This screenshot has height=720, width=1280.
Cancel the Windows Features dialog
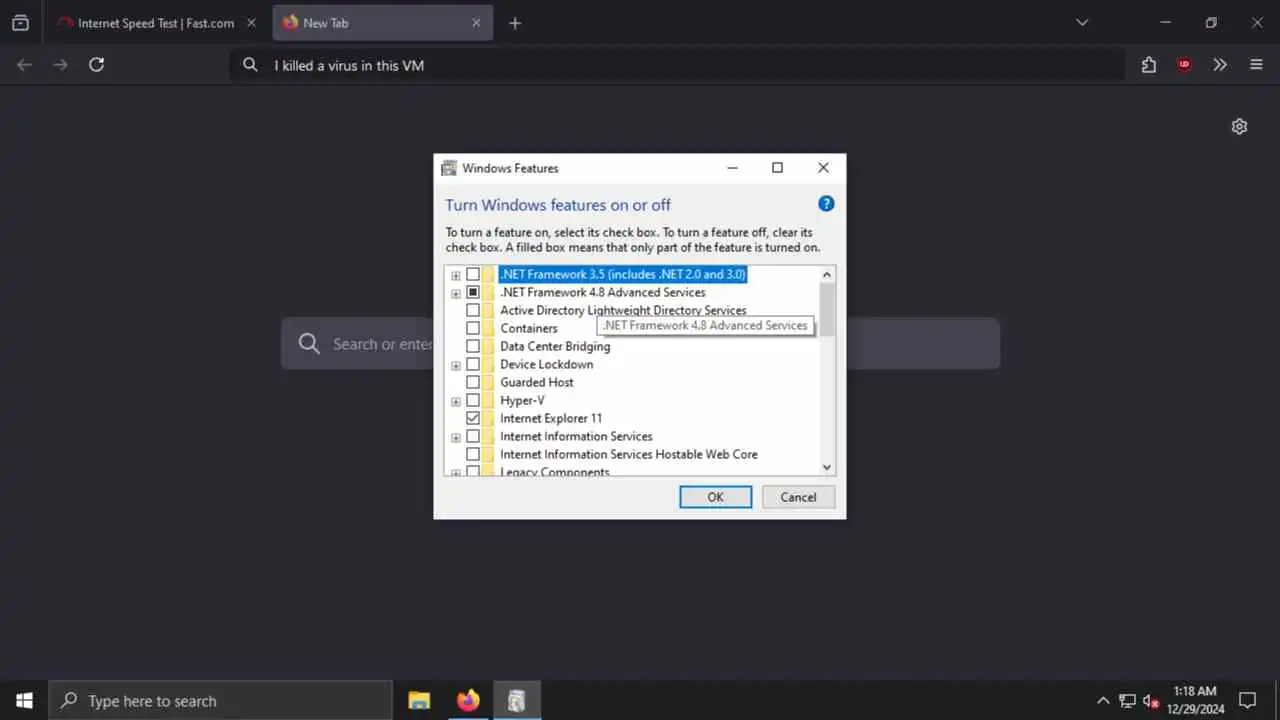click(x=798, y=497)
